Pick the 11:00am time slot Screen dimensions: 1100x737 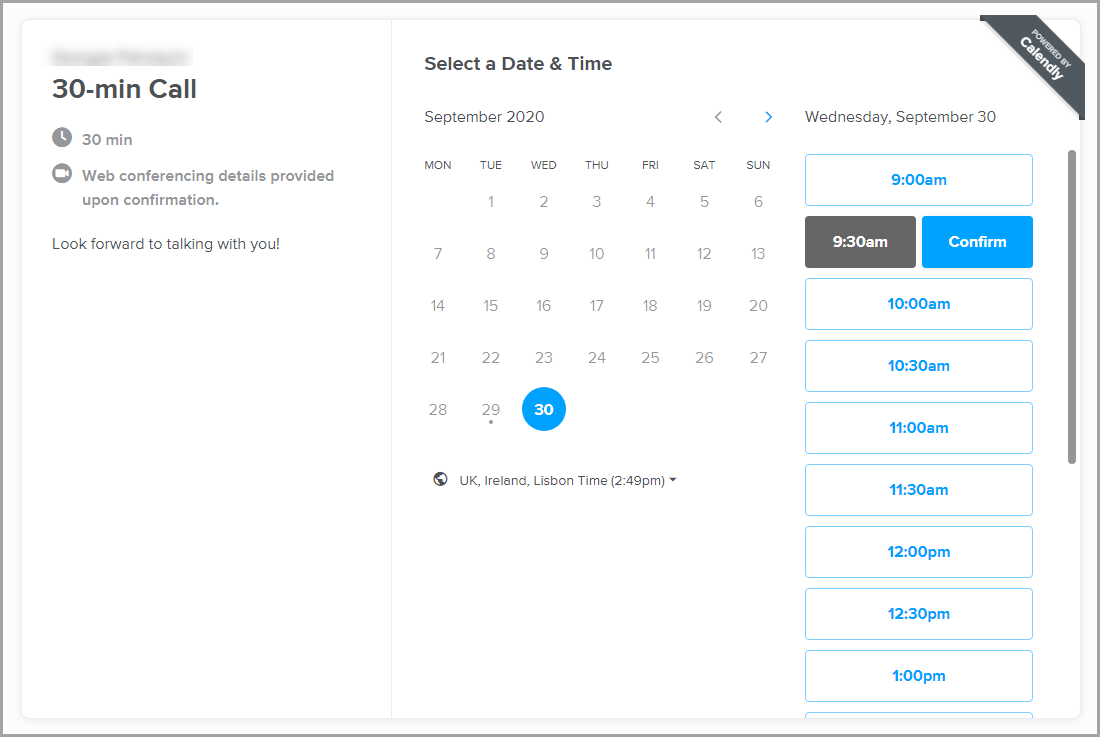[918, 428]
